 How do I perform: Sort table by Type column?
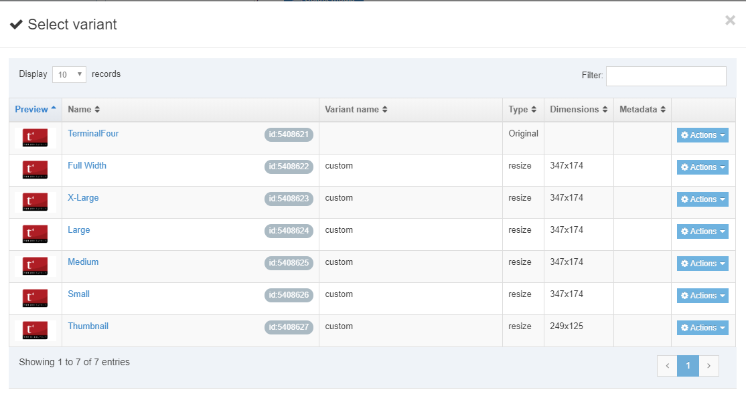point(523,109)
